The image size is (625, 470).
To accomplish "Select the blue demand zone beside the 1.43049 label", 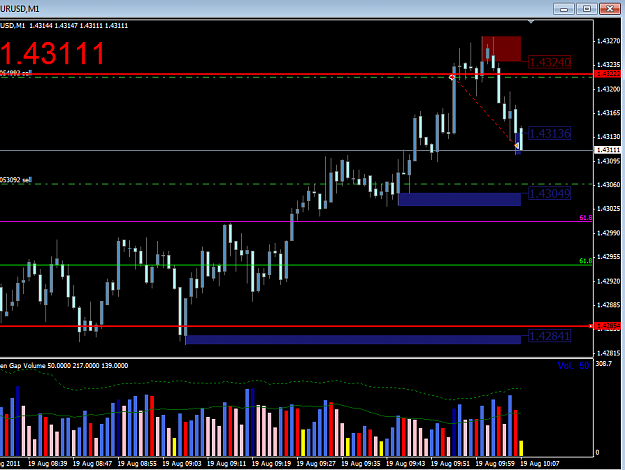I will pyautogui.click(x=460, y=199).
